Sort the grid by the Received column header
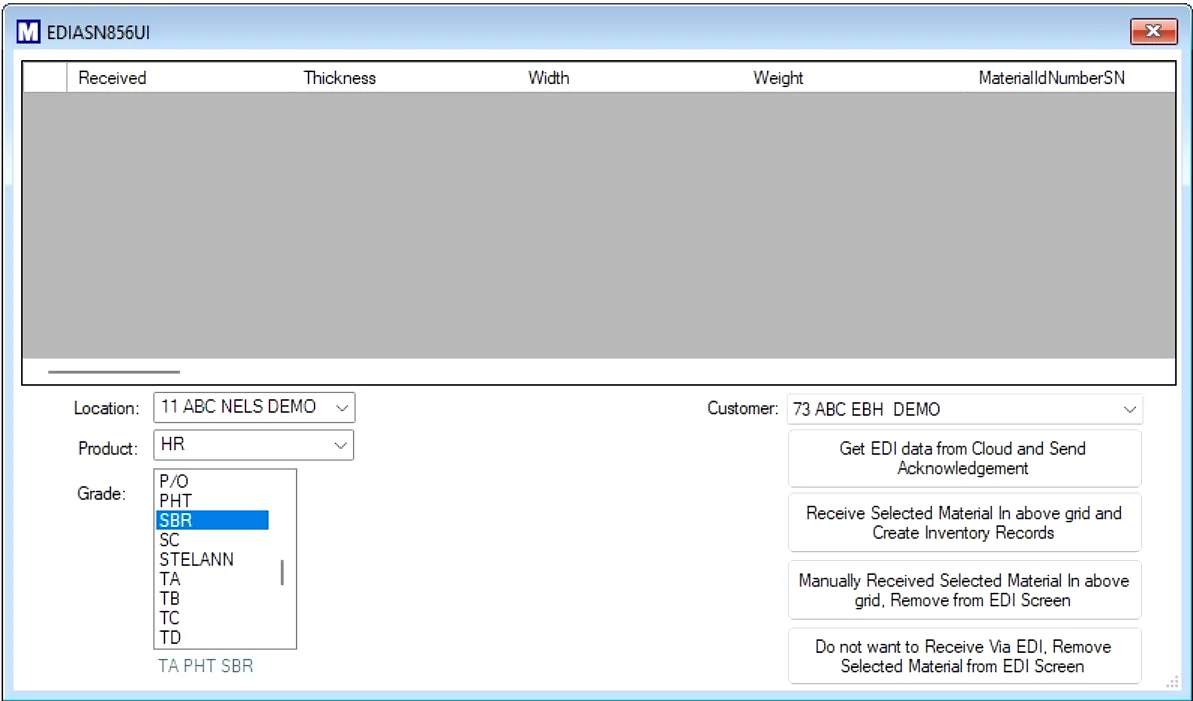 click(111, 77)
